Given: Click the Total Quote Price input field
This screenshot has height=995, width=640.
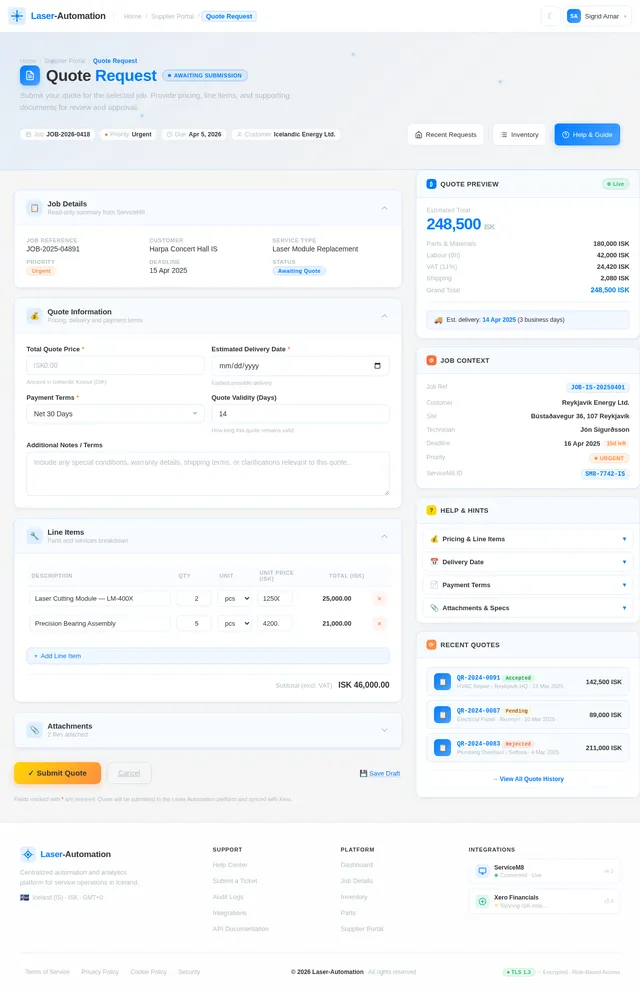Looking at the screenshot, I should click(x=115, y=366).
